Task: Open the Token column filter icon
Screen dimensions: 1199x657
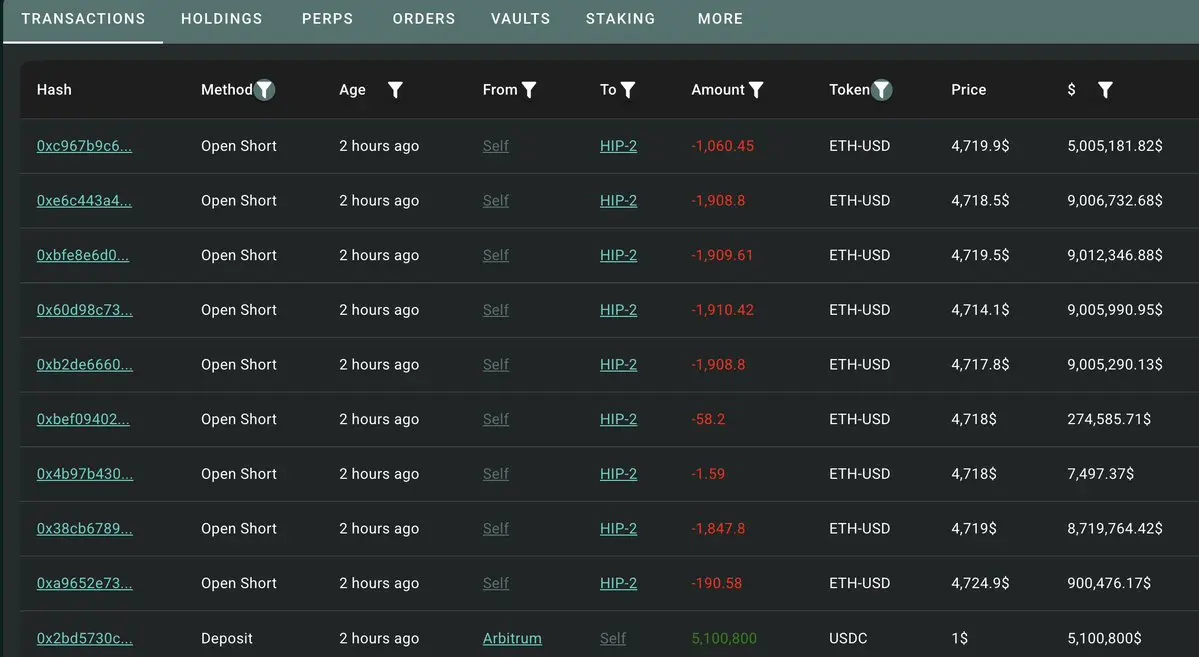Action: 882,89
